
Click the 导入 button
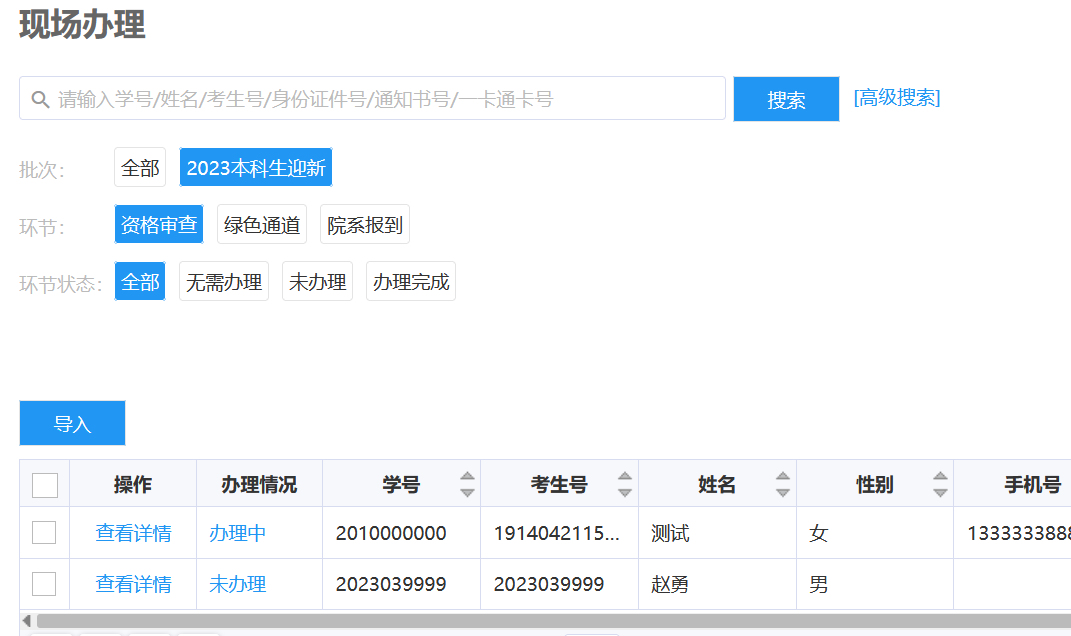(x=72, y=424)
